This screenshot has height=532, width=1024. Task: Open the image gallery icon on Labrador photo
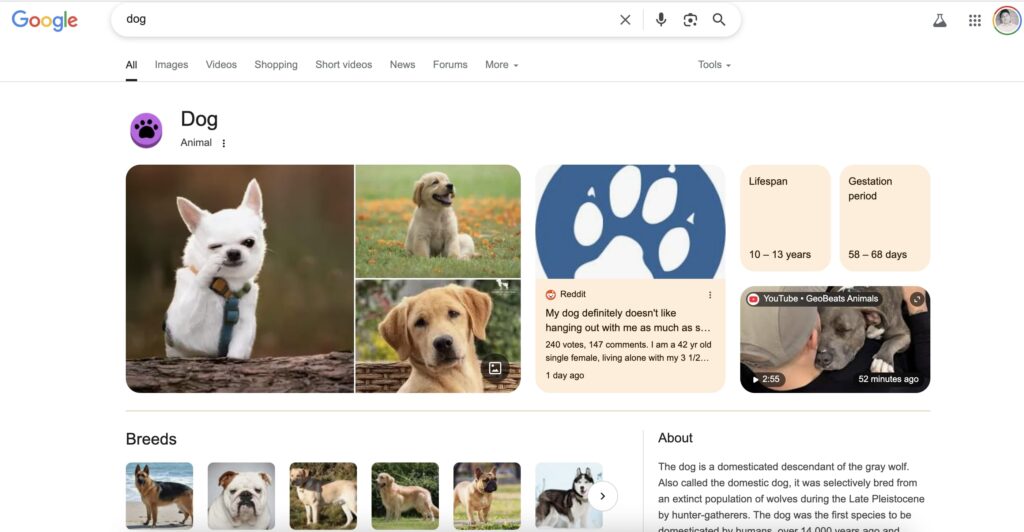pyautogui.click(x=495, y=368)
